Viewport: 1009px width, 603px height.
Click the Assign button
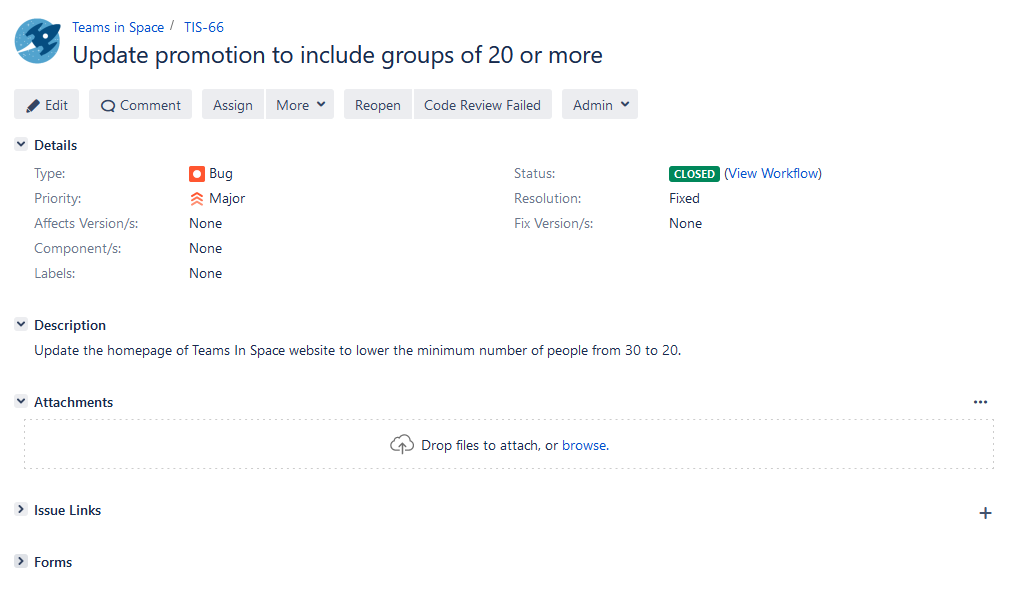232,104
